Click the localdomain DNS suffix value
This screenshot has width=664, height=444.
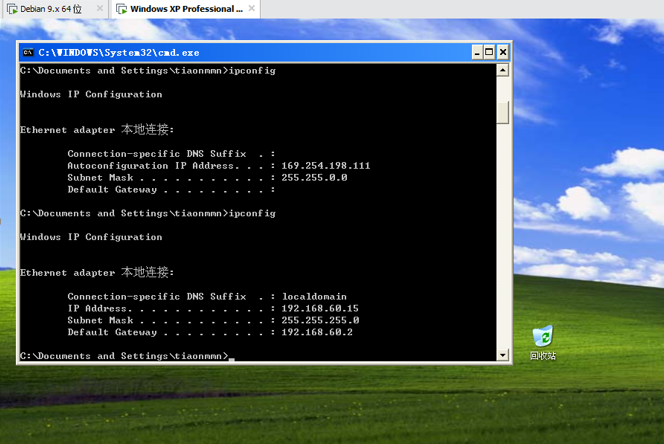(x=314, y=297)
